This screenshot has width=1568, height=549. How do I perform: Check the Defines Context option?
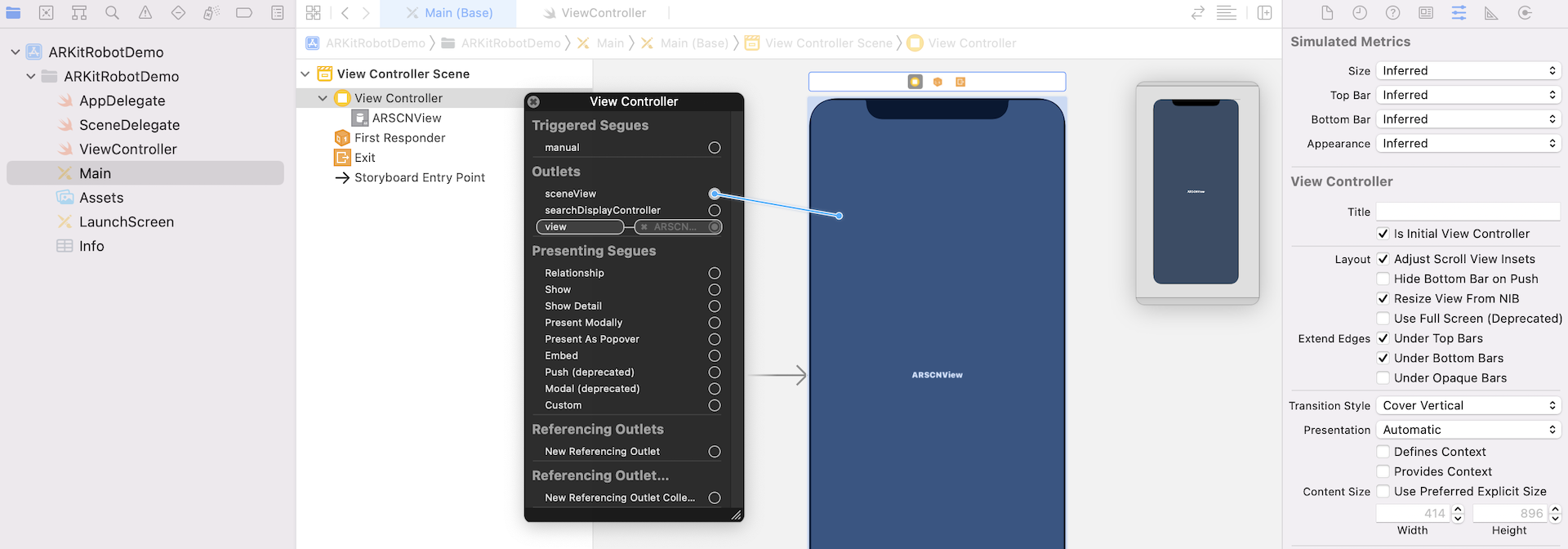coord(1383,452)
